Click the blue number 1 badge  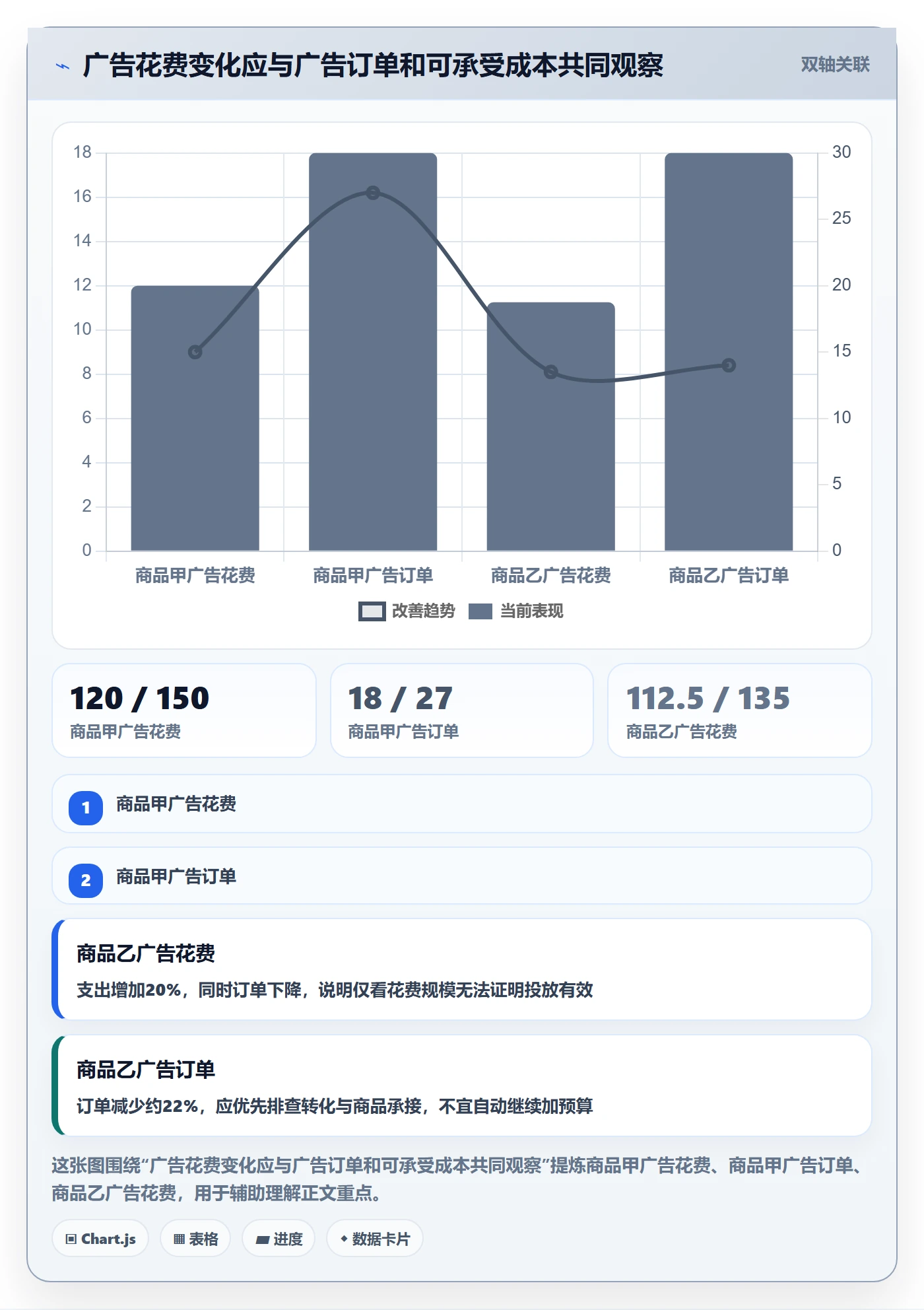pyautogui.click(x=86, y=808)
